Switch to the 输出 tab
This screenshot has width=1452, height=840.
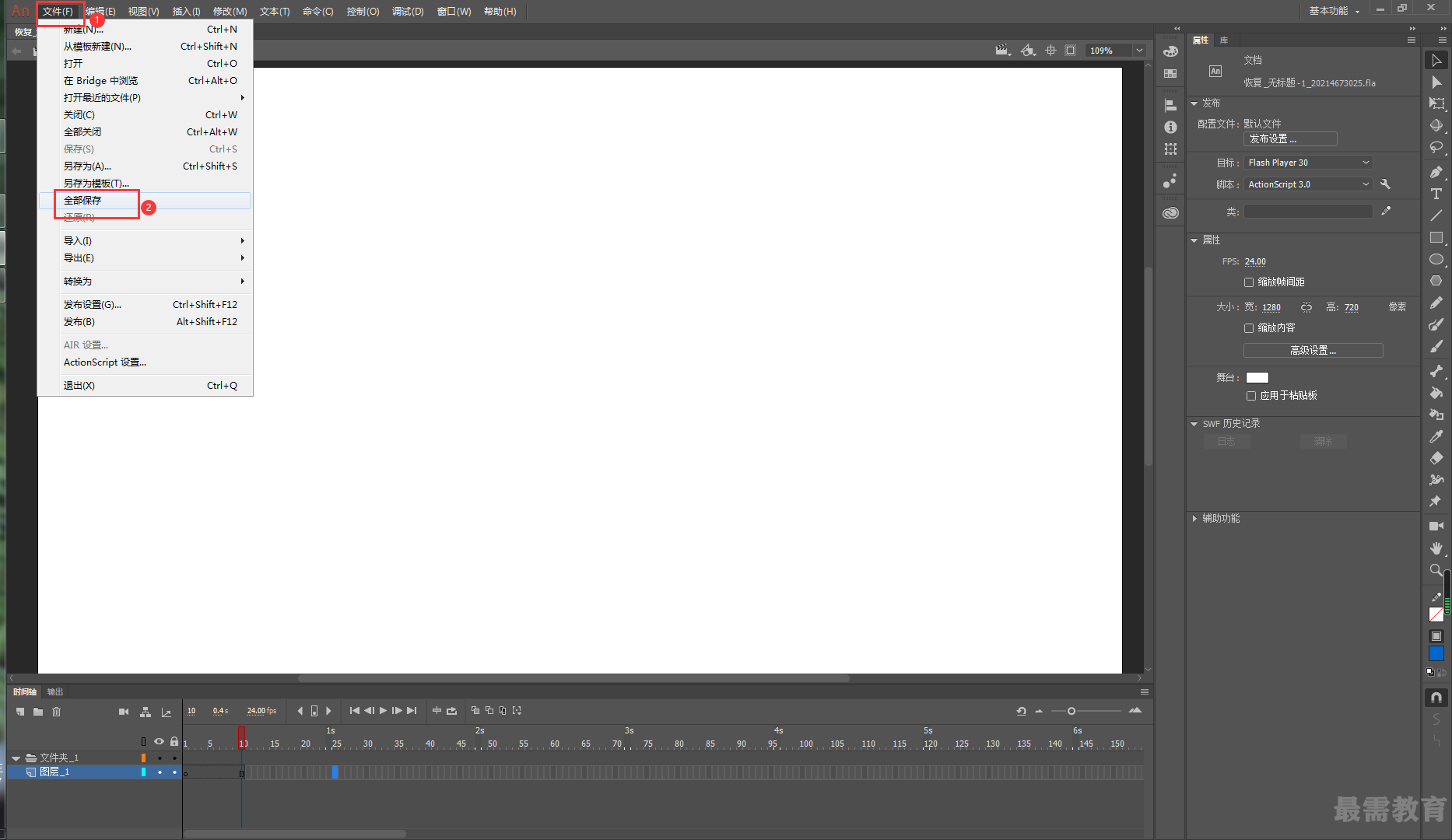point(55,691)
